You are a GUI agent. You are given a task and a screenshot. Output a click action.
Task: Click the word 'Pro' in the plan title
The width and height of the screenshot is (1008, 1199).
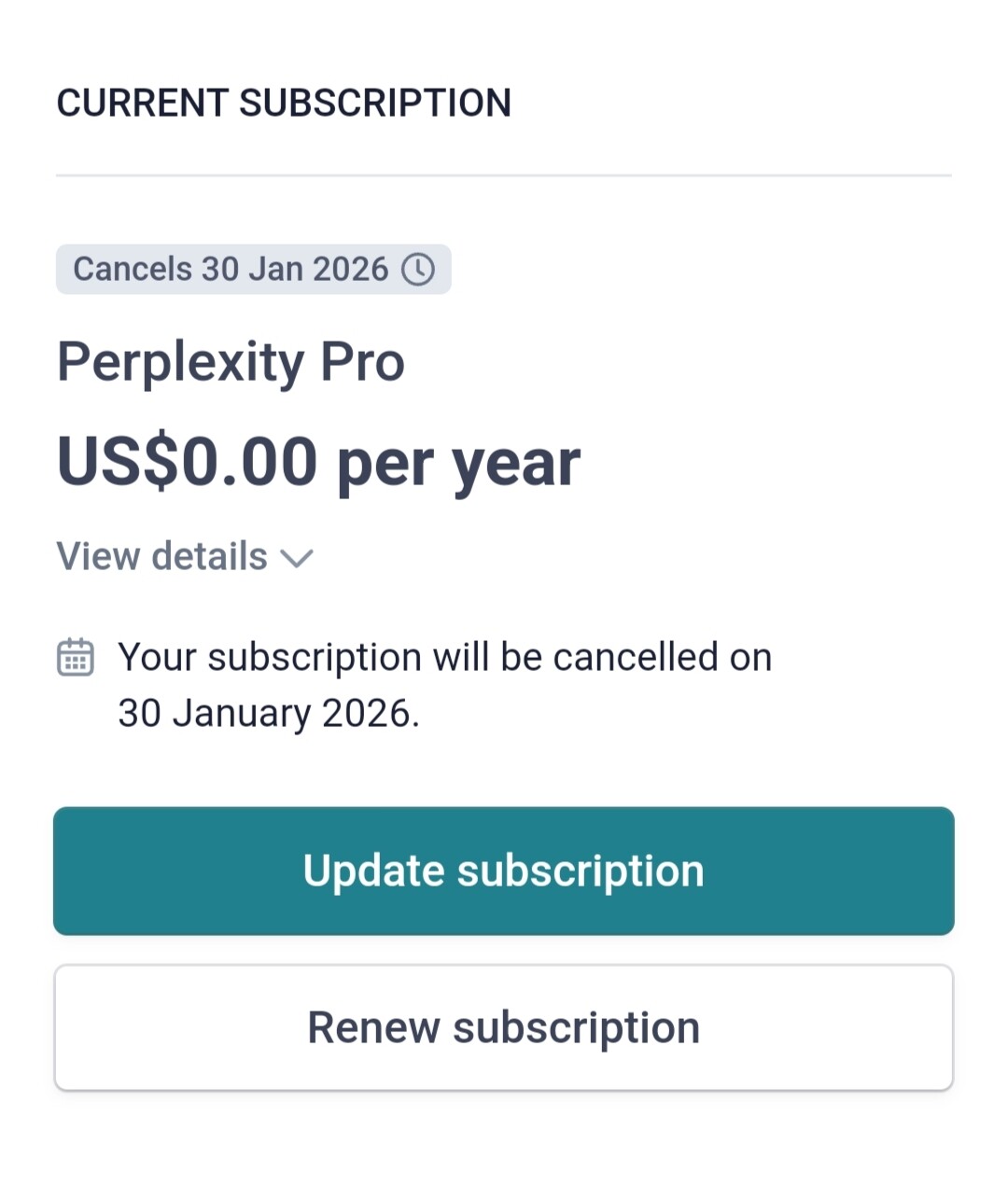(x=362, y=362)
